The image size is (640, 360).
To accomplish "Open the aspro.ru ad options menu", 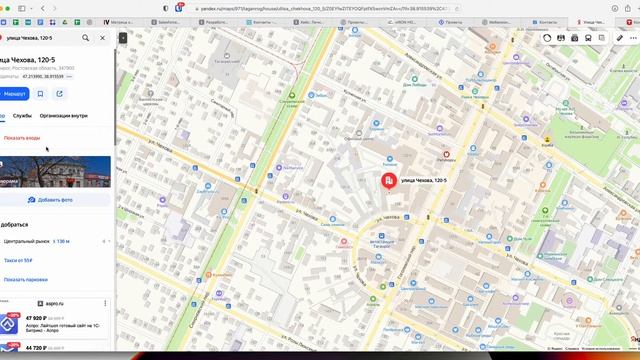I will click(x=105, y=303).
